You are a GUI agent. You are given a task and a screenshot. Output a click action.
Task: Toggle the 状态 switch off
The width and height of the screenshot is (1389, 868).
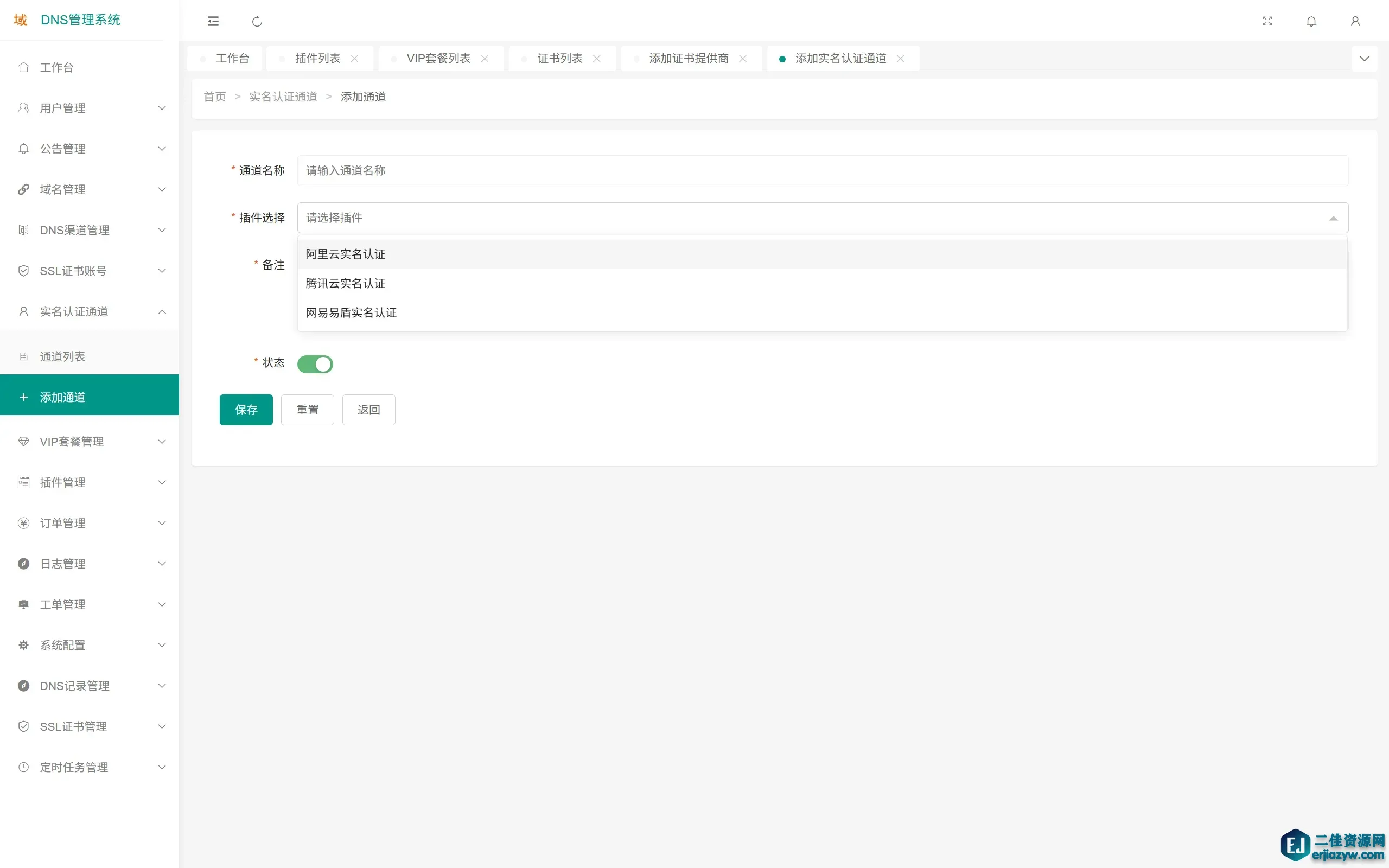pos(315,364)
